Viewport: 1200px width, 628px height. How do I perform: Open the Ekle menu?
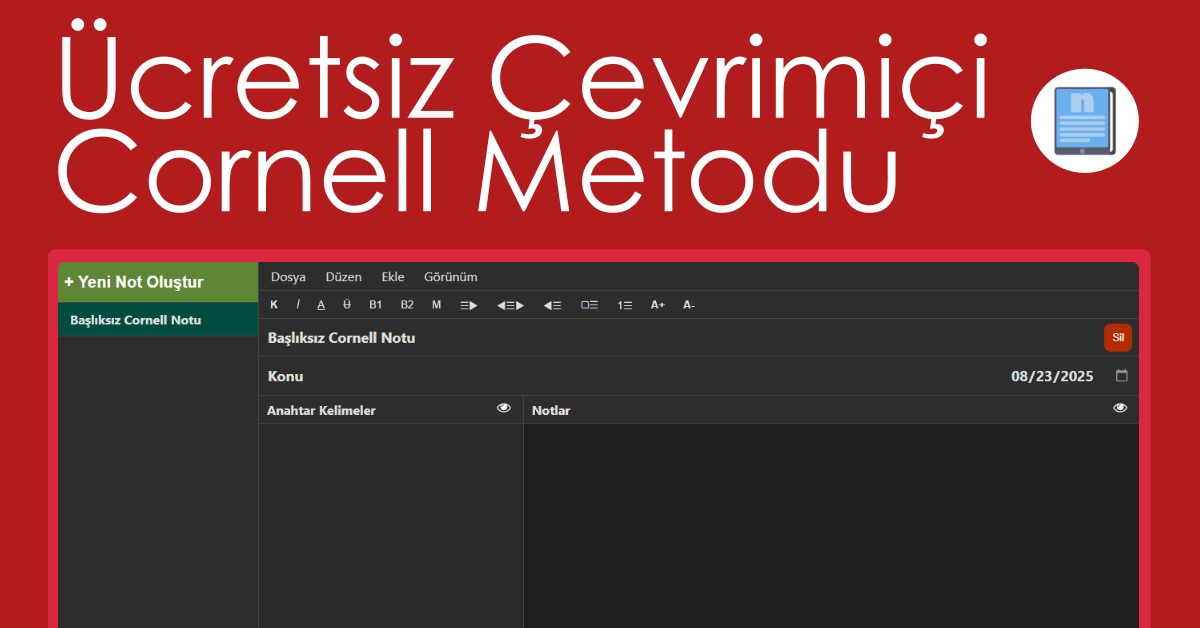click(x=393, y=277)
